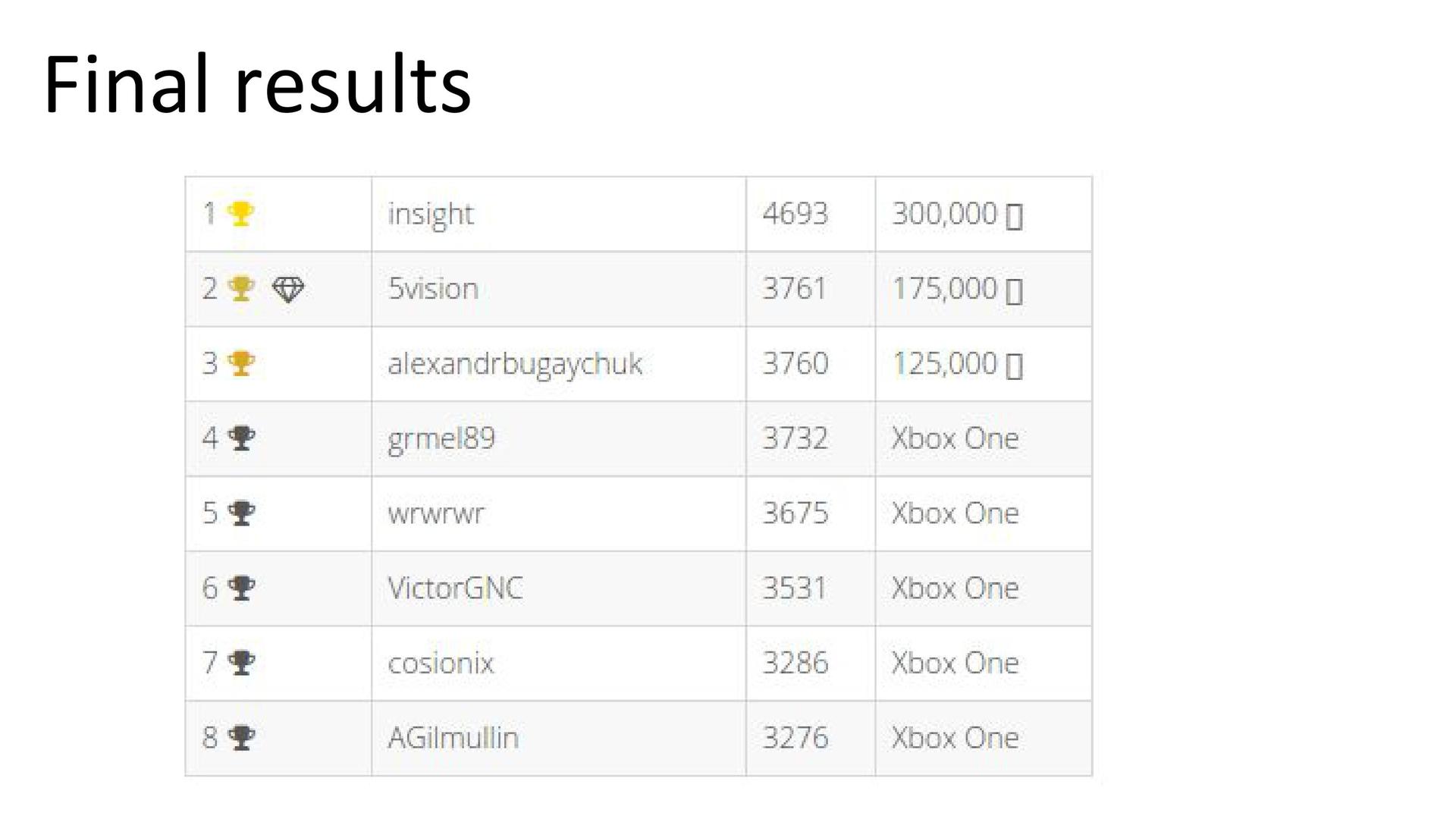The height and width of the screenshot is (819, 1456).
Task: Click the bronze trophy icon for rank 3
Action: pyautogui.click(x=240, y=364)
